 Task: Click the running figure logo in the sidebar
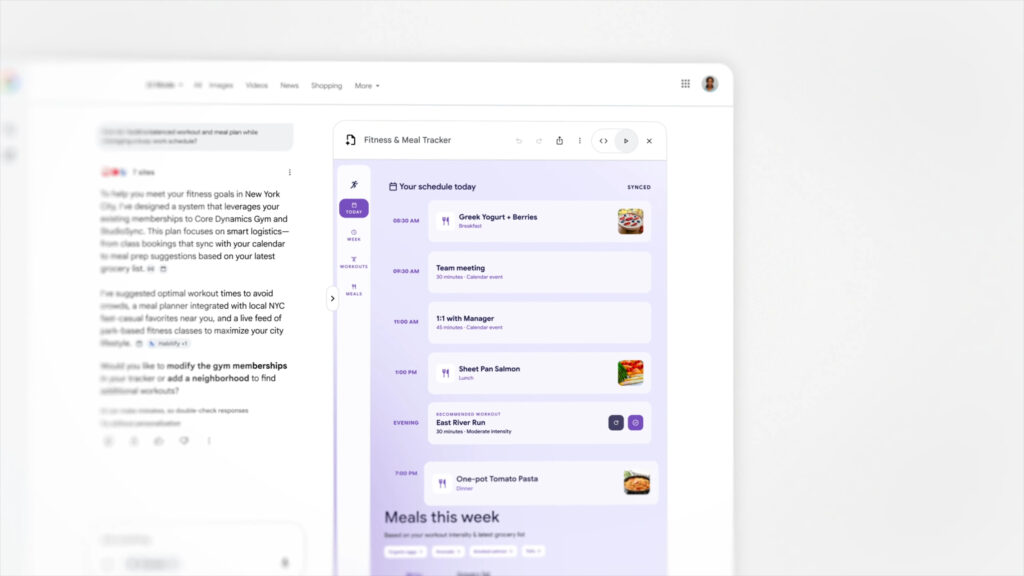click(x=354, y=184)
